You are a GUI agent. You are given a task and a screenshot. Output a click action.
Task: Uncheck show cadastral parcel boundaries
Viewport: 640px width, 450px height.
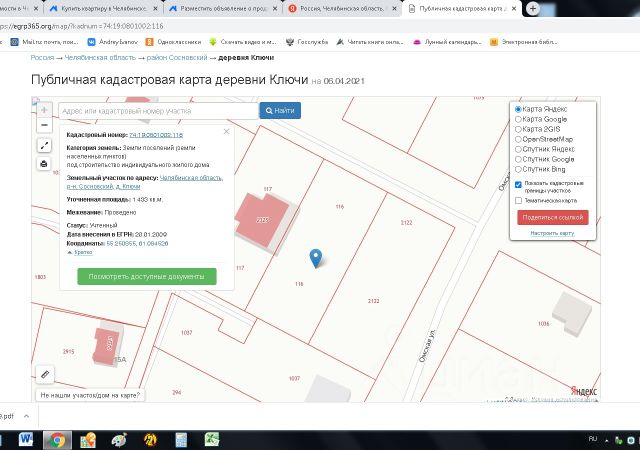coord(518,185)
